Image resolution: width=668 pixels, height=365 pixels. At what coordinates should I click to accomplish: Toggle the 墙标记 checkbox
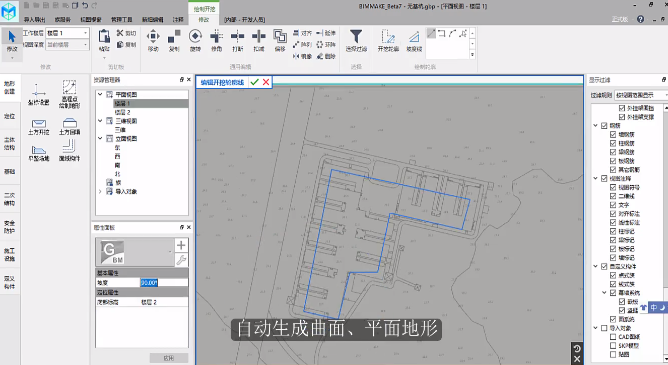coord(613,258)
